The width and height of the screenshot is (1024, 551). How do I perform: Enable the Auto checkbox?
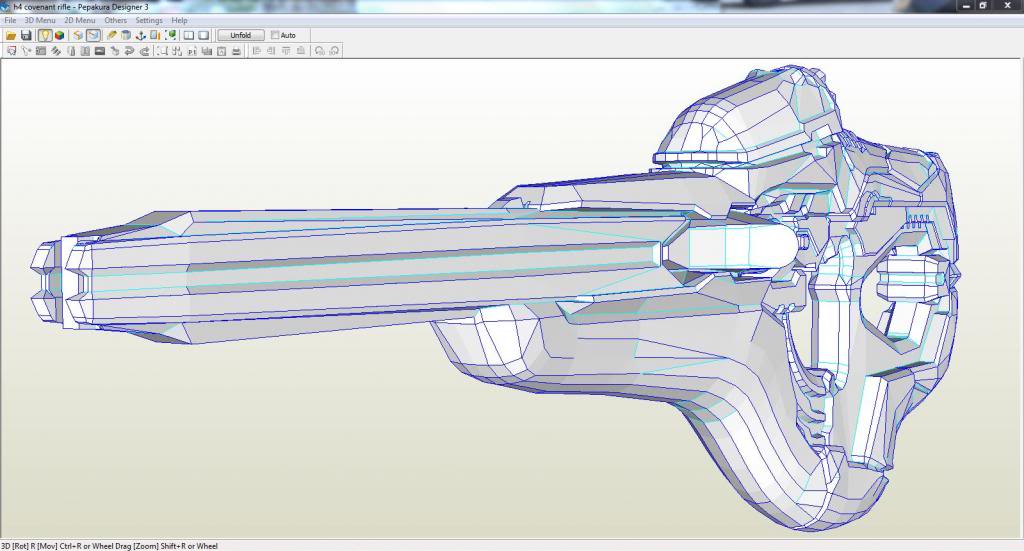[x=275, y=35]
